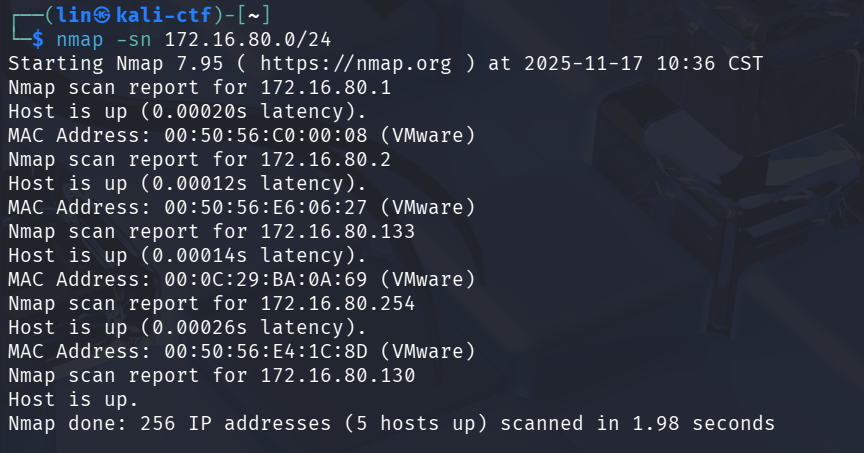Click the MAC address 00:0C:29:BA:0A:69
Screen dimensions: 864x453
coord(266,279)
